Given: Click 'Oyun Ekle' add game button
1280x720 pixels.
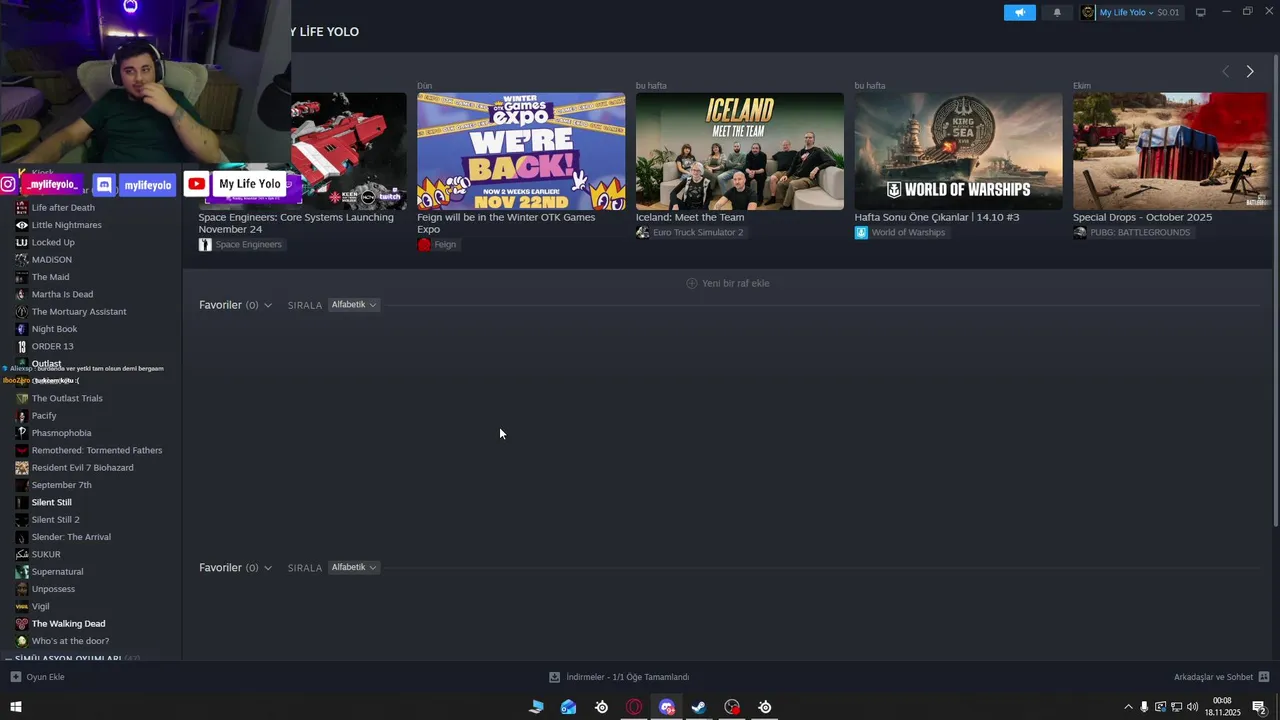Looking at the screenshot, I should tap(38, 677).
